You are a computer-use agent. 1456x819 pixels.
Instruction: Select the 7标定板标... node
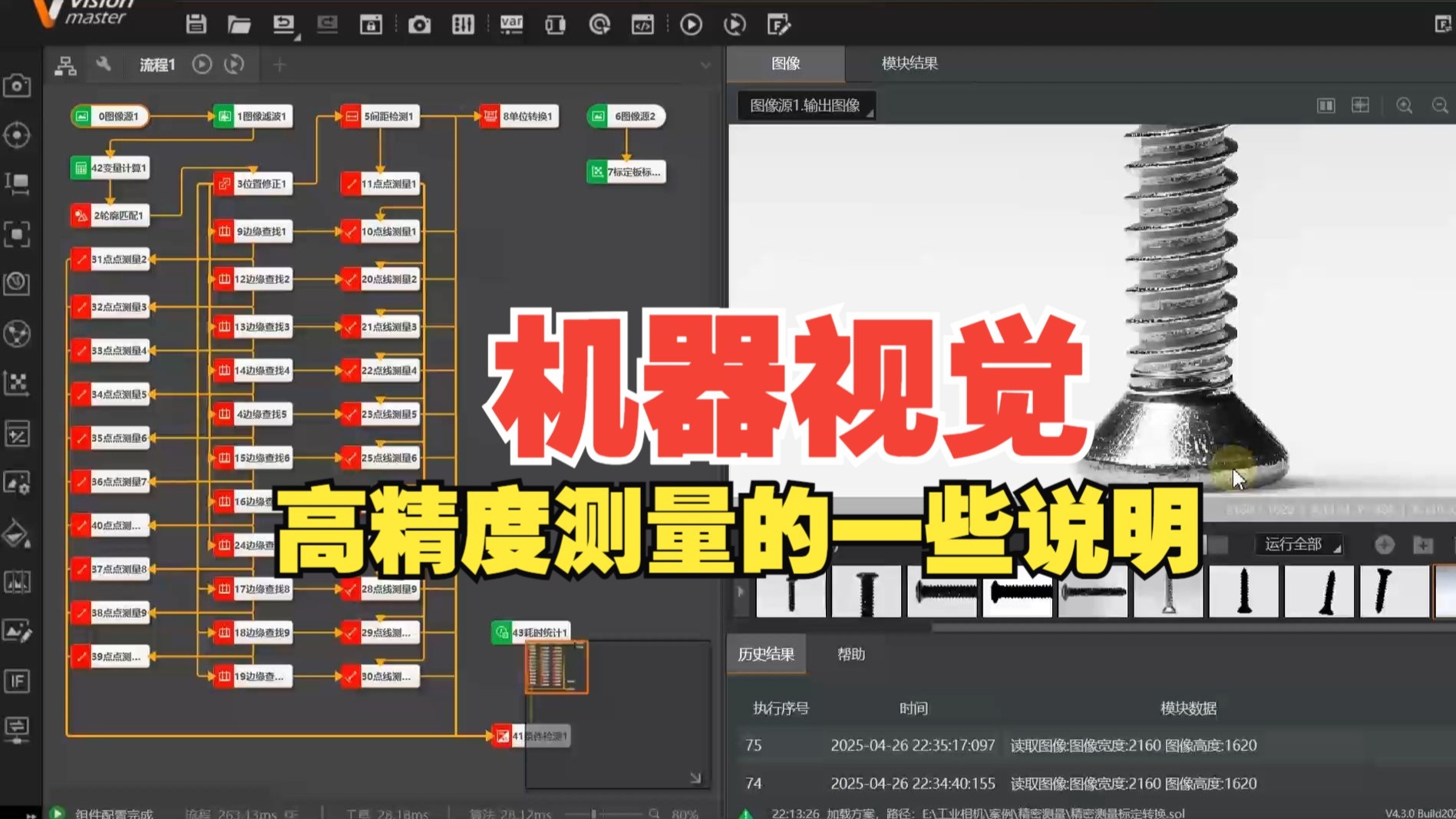tap(626, 172)
